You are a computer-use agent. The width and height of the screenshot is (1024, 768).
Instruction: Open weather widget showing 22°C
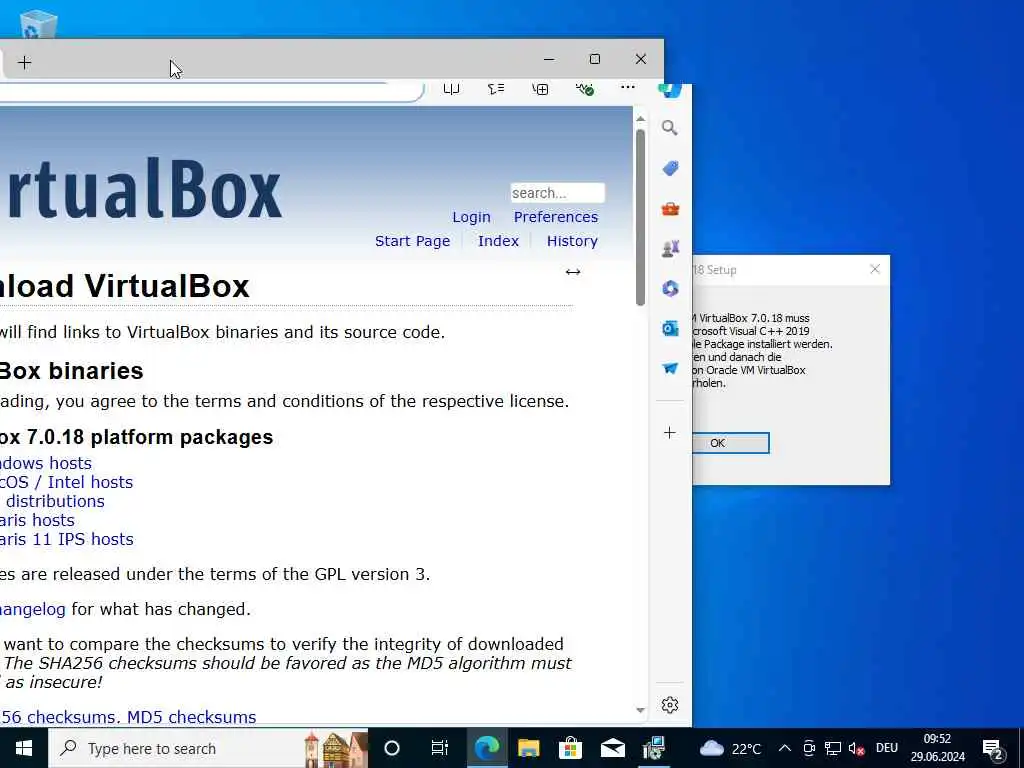pos(730,748)
